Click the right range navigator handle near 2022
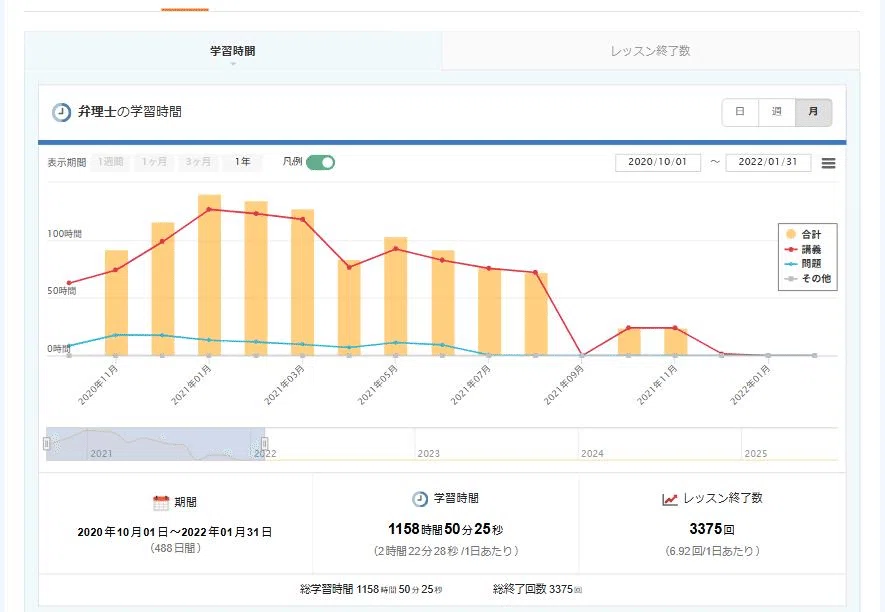Viewport: 885px width, 612px height. coord(264,444)
